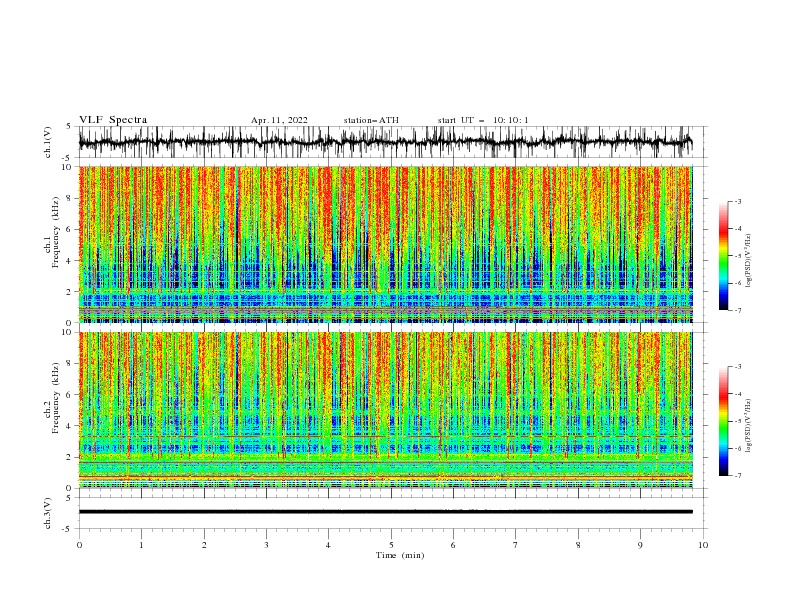This screenshot has width=792, height=612.
Task: Click the "Time (min)" axis title
Action: coord(400,555)
